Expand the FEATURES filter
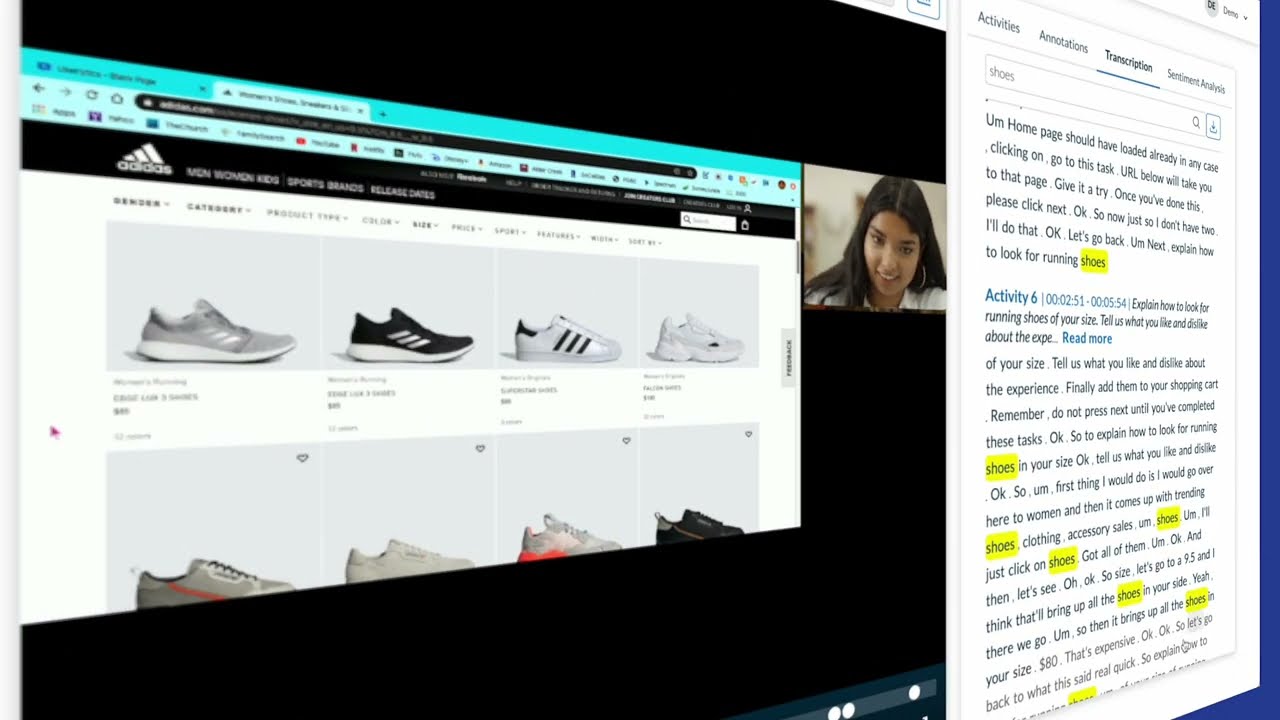1280x720 pixels. [559, 236]
